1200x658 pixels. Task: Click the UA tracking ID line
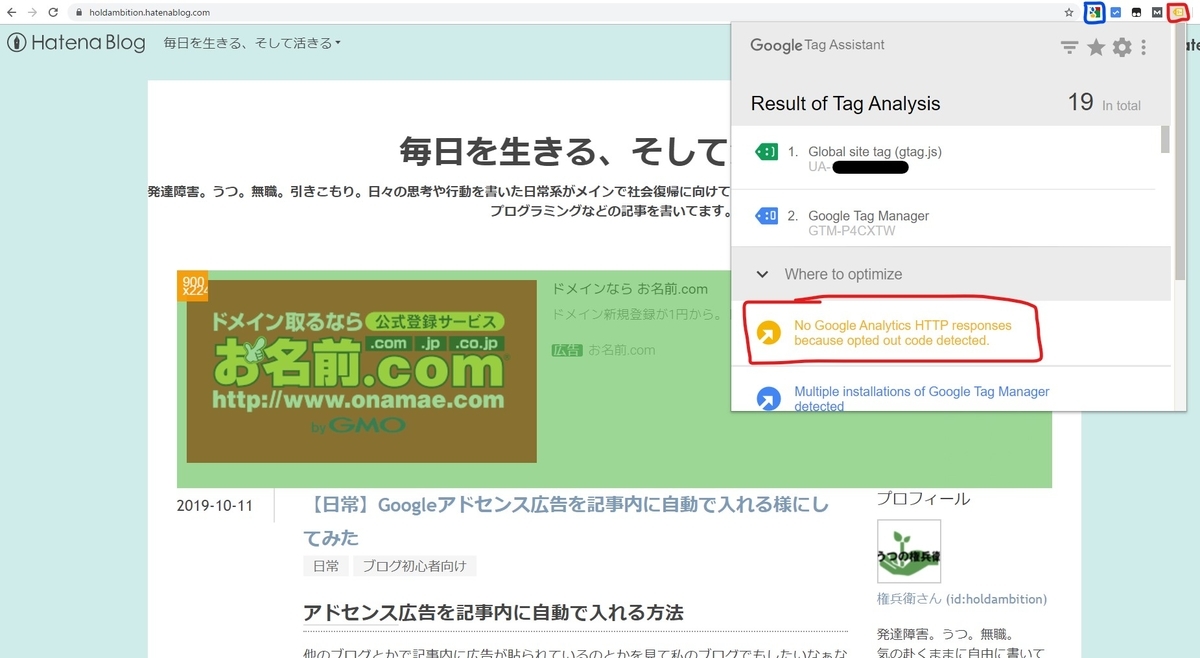point(858,167)
